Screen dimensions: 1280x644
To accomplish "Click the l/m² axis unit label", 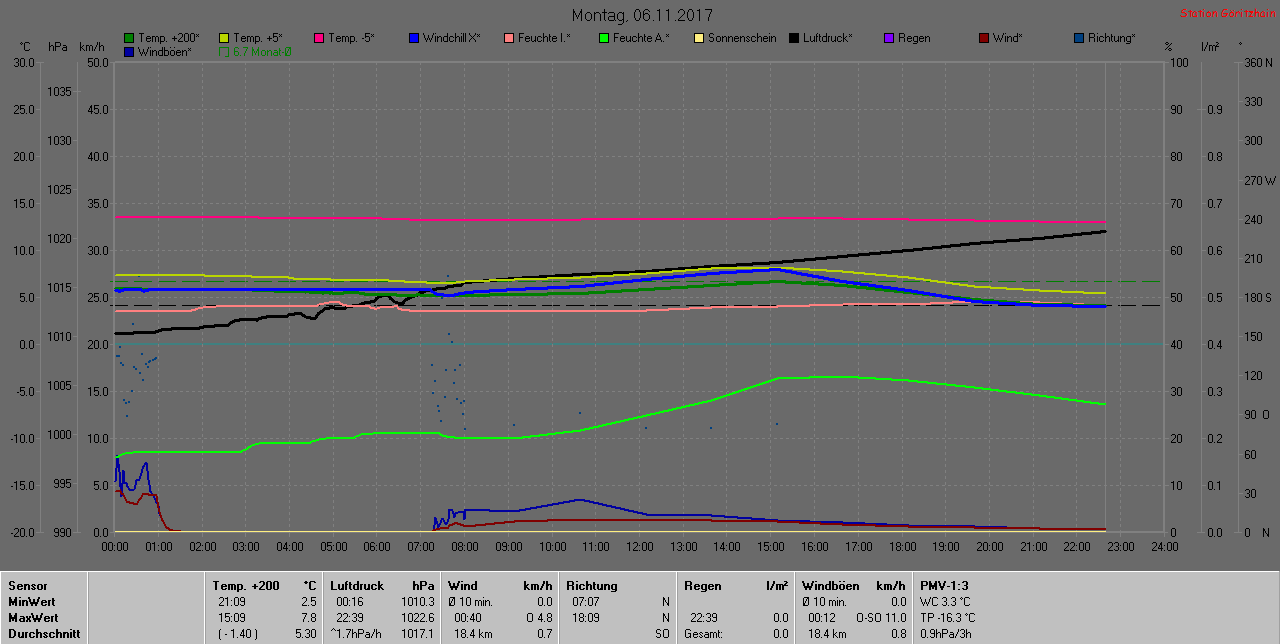I will 1210,47.
